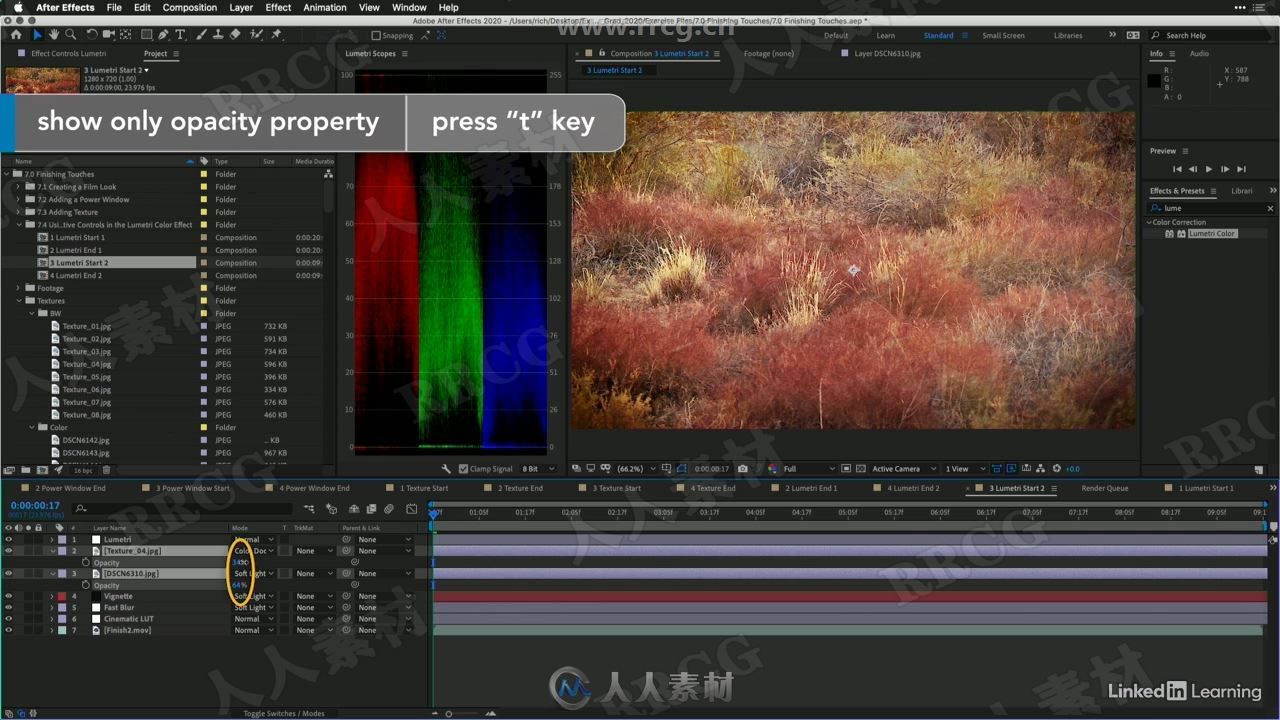Switch to Render Queue tab

1105,488
